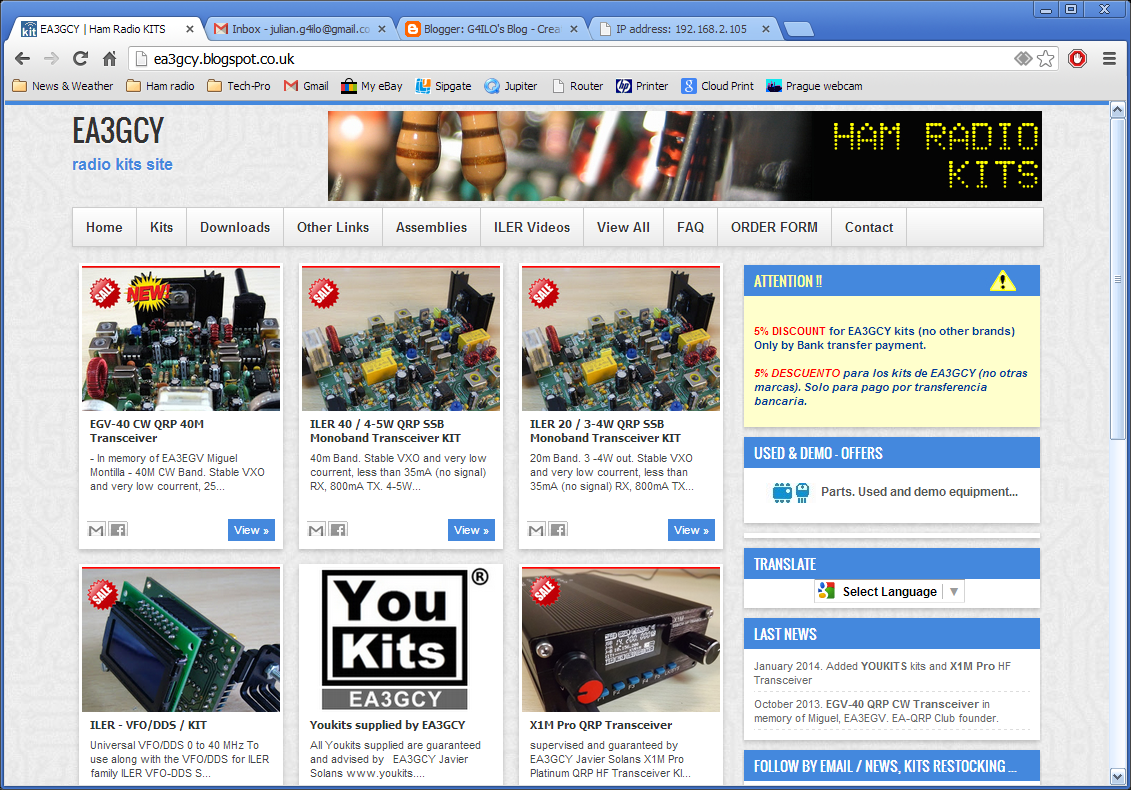Open the Contact menu item
The image size is (1131, 790).
pos(868,227)
